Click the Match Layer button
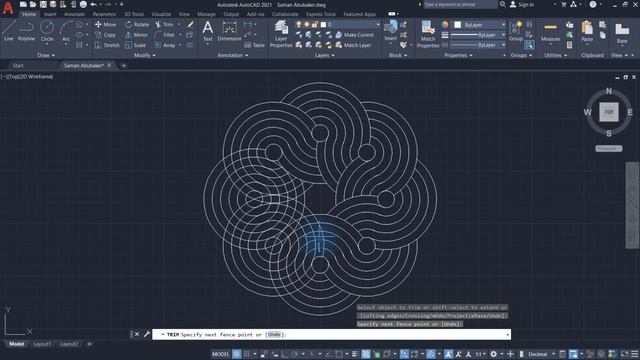 [x=353, y=45]
